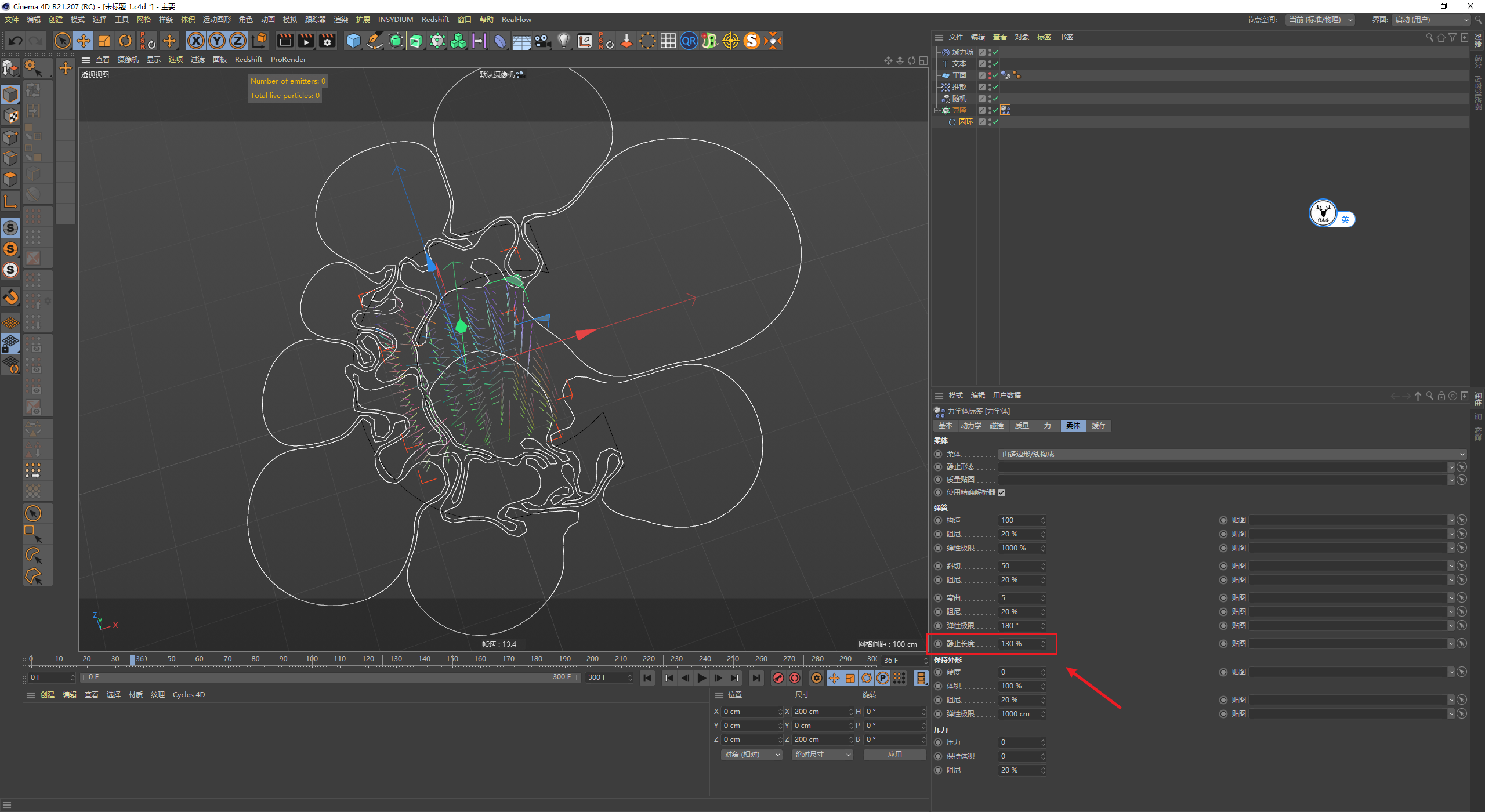The width and height of the screenshot is (1485, 812).
Task: Switch to the 碰撞 tab
Action: 997,426
